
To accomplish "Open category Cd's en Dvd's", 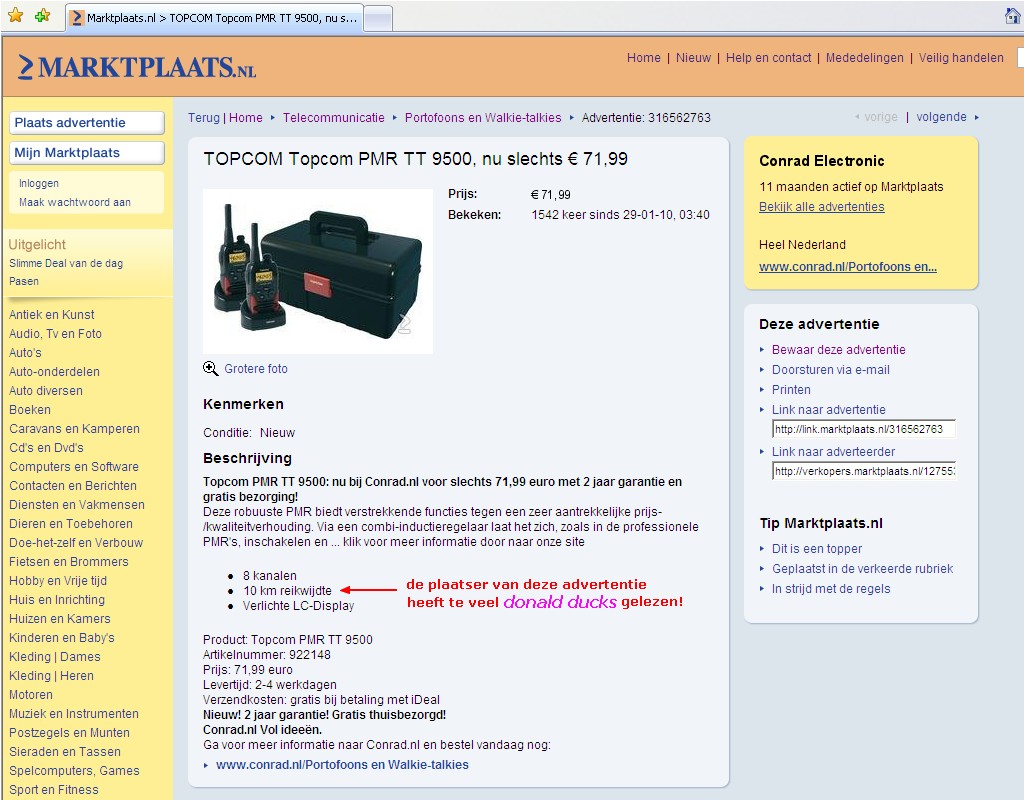I will coord(46,447).
